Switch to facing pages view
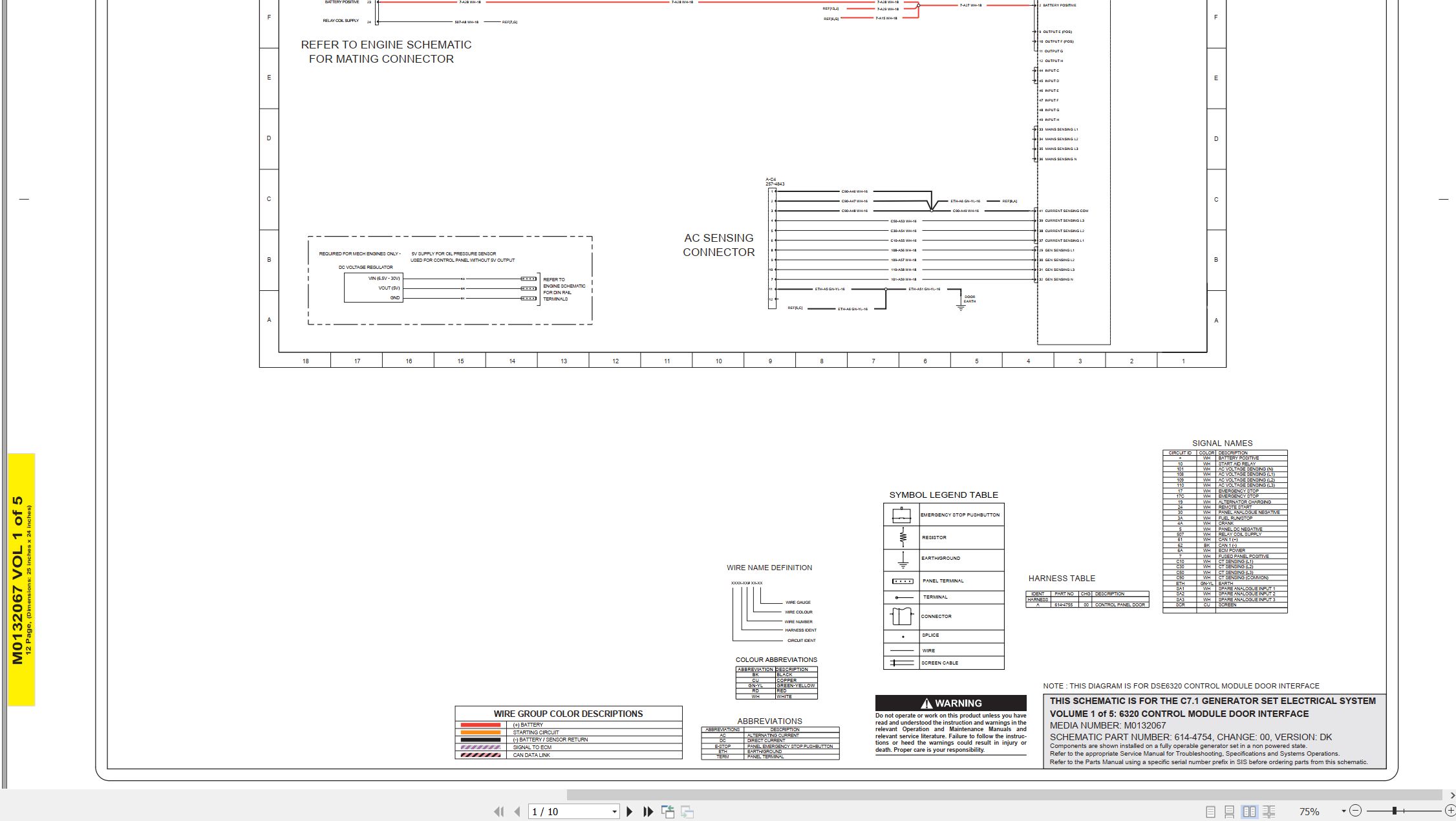Viewport: 1456px width, 821px height. point(1249,811)
